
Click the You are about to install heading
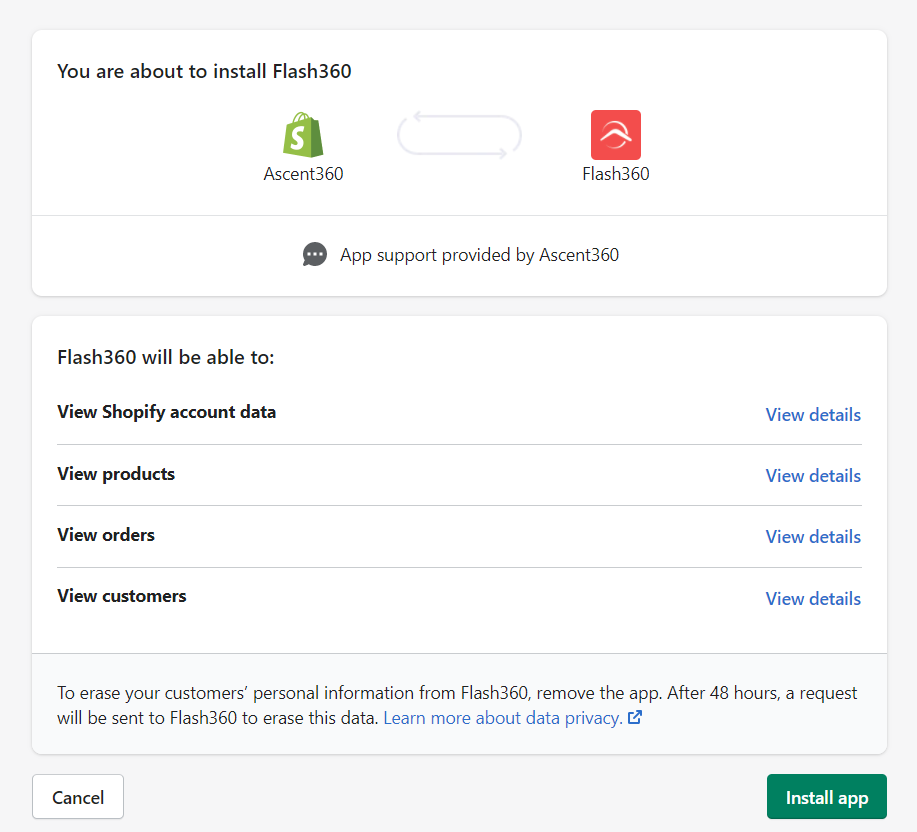(x=204, y=72)
